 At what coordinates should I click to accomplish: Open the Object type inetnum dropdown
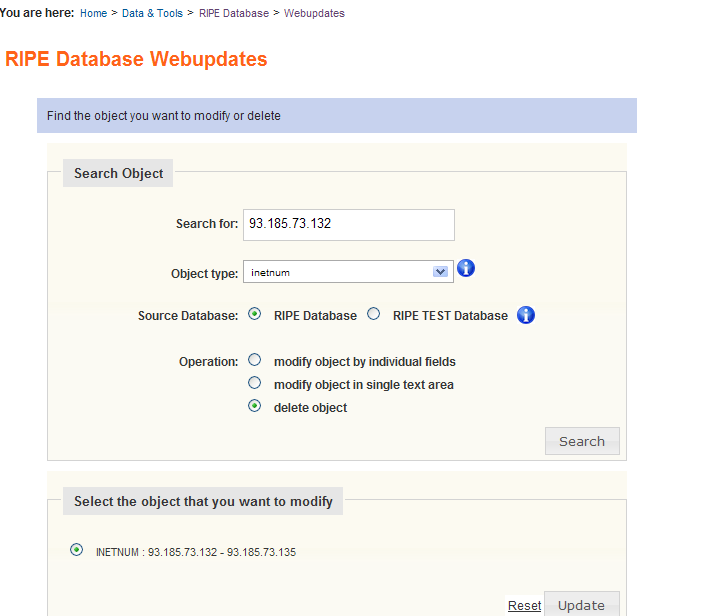coord(348,272)
